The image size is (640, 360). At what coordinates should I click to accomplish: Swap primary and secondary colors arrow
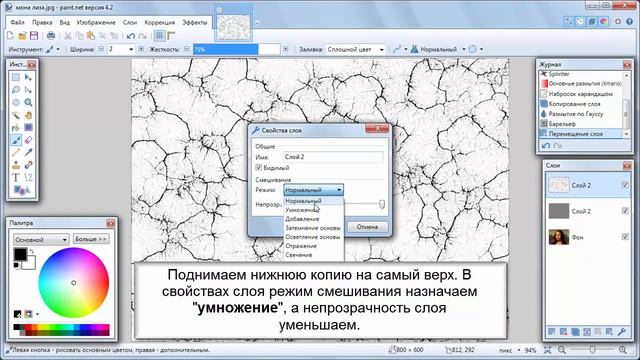tap(31, 251)
